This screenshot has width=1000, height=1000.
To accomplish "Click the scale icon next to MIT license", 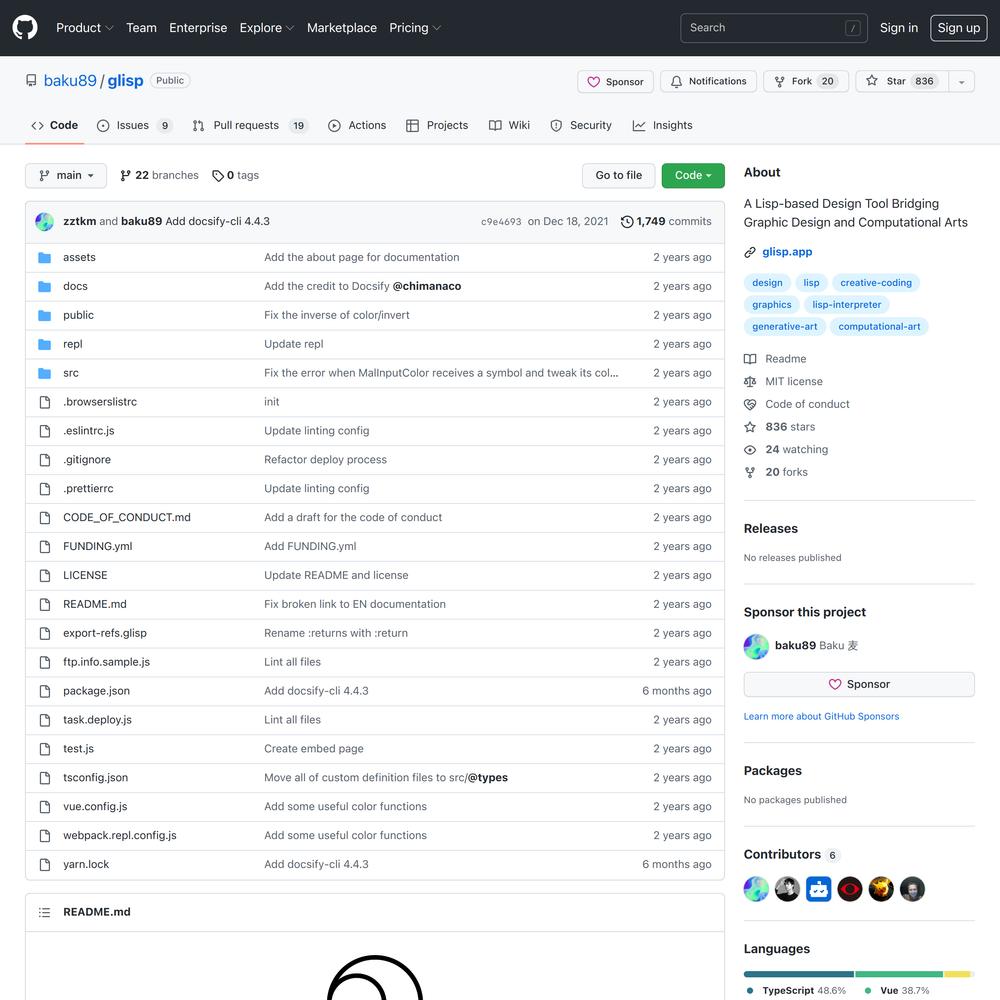I will coord(750,381).
